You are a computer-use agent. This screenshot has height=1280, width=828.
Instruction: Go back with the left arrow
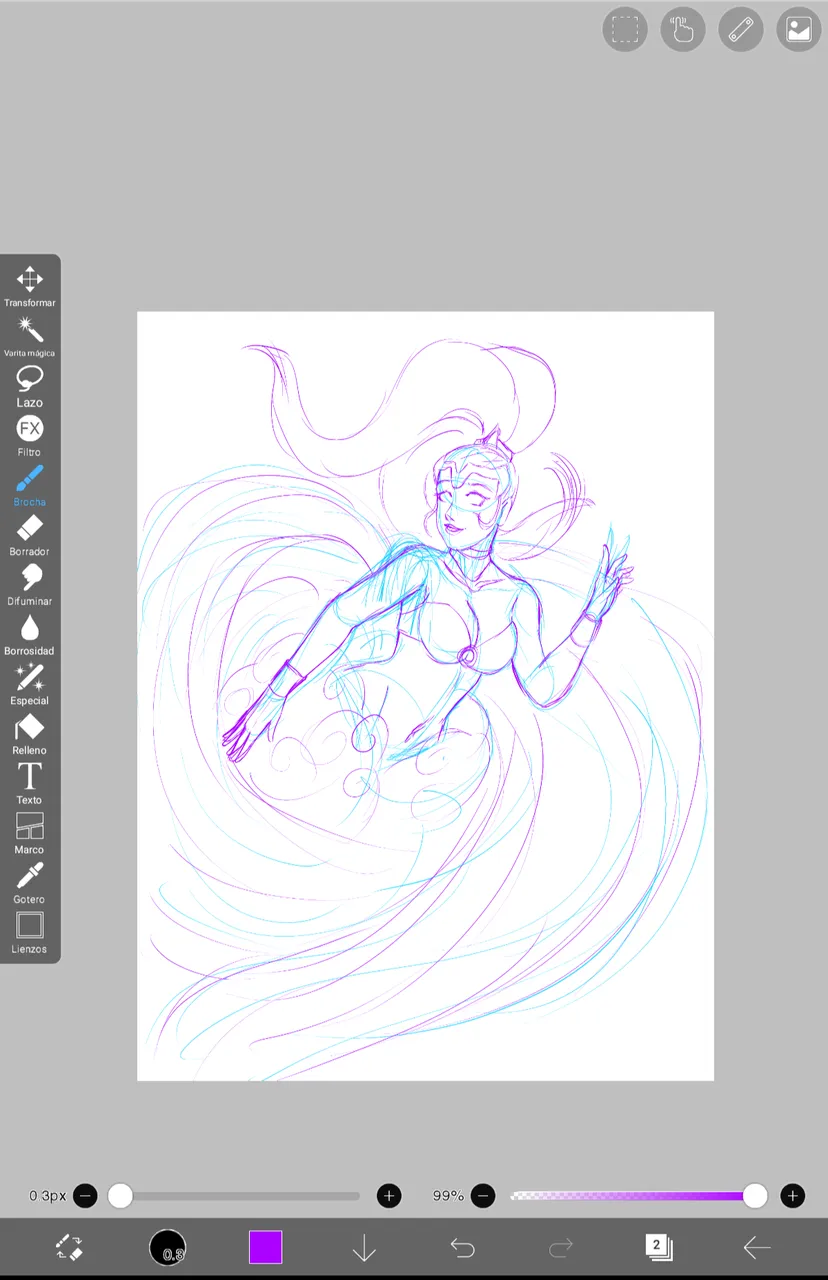pyautogui.click(x=757, y=1247)
